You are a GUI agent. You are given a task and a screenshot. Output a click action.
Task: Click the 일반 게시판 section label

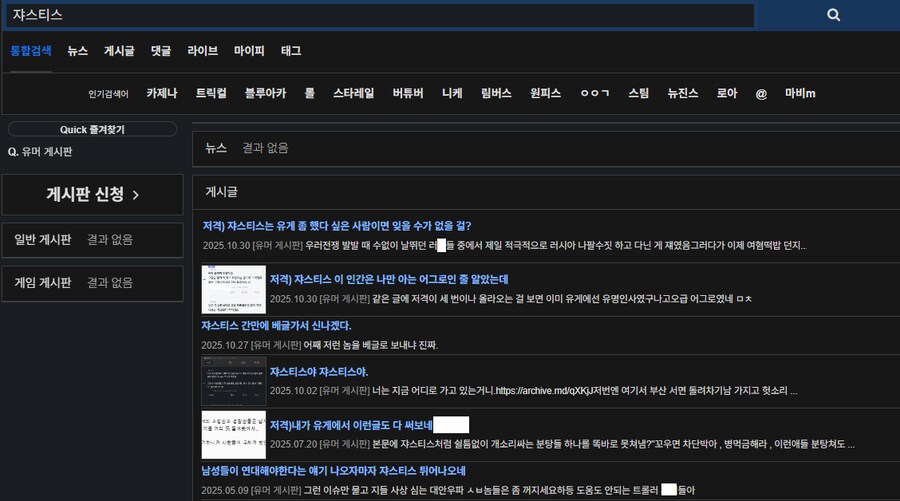[42, 239]
